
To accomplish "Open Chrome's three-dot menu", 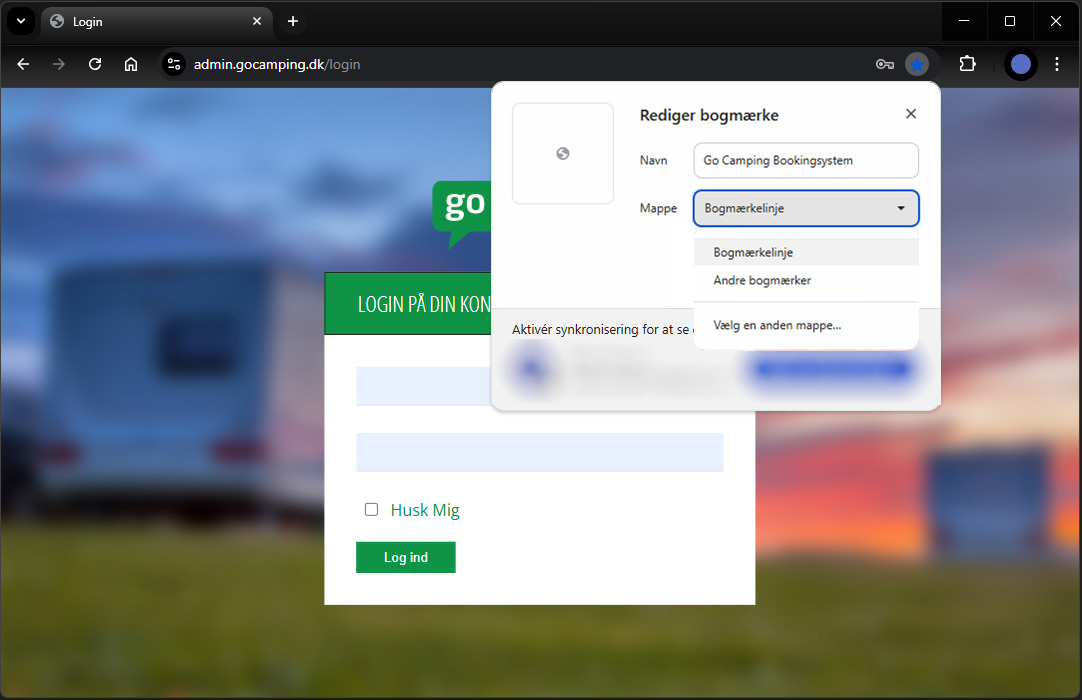I will pos(1057,64).
